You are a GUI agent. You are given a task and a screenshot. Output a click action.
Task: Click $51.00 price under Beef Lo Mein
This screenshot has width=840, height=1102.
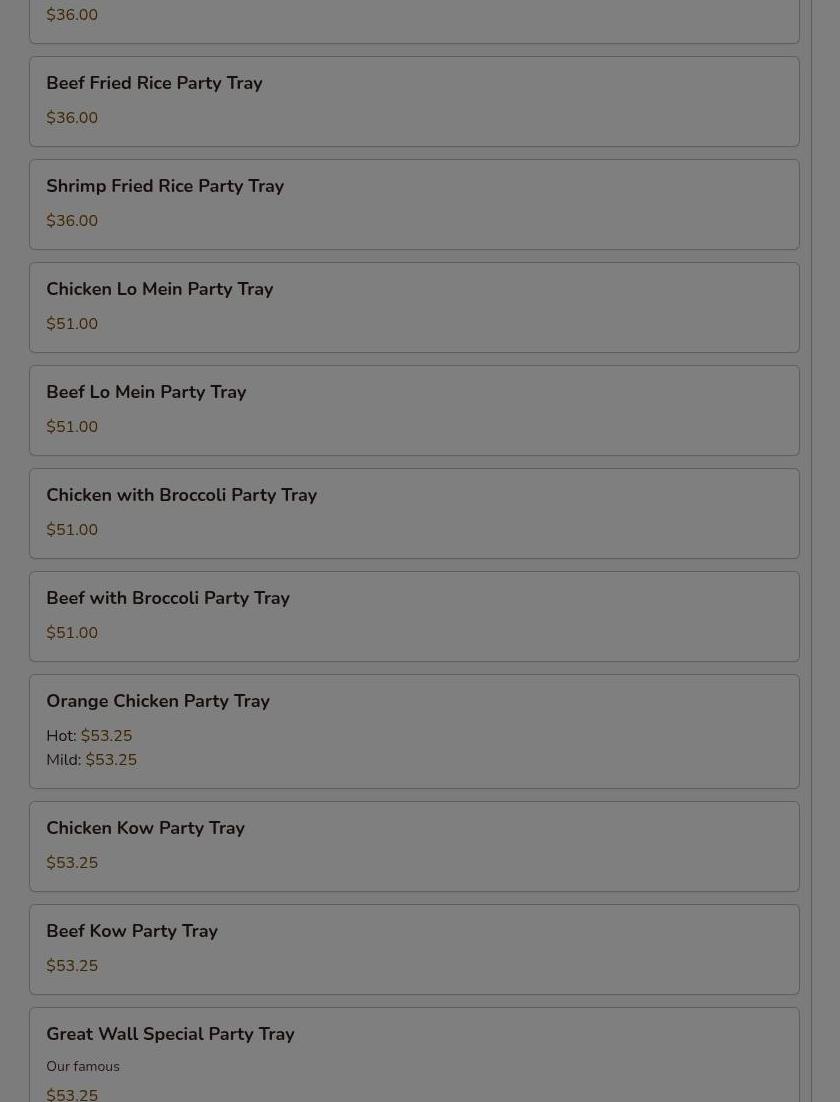tap(72, 427)
